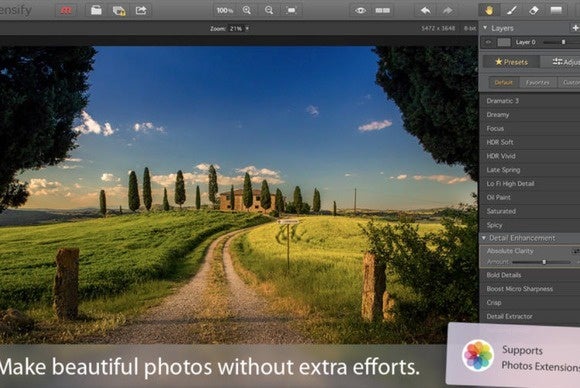Select the Custom presets tab
This screenshot has height=388, width=580.
point(569,82)
